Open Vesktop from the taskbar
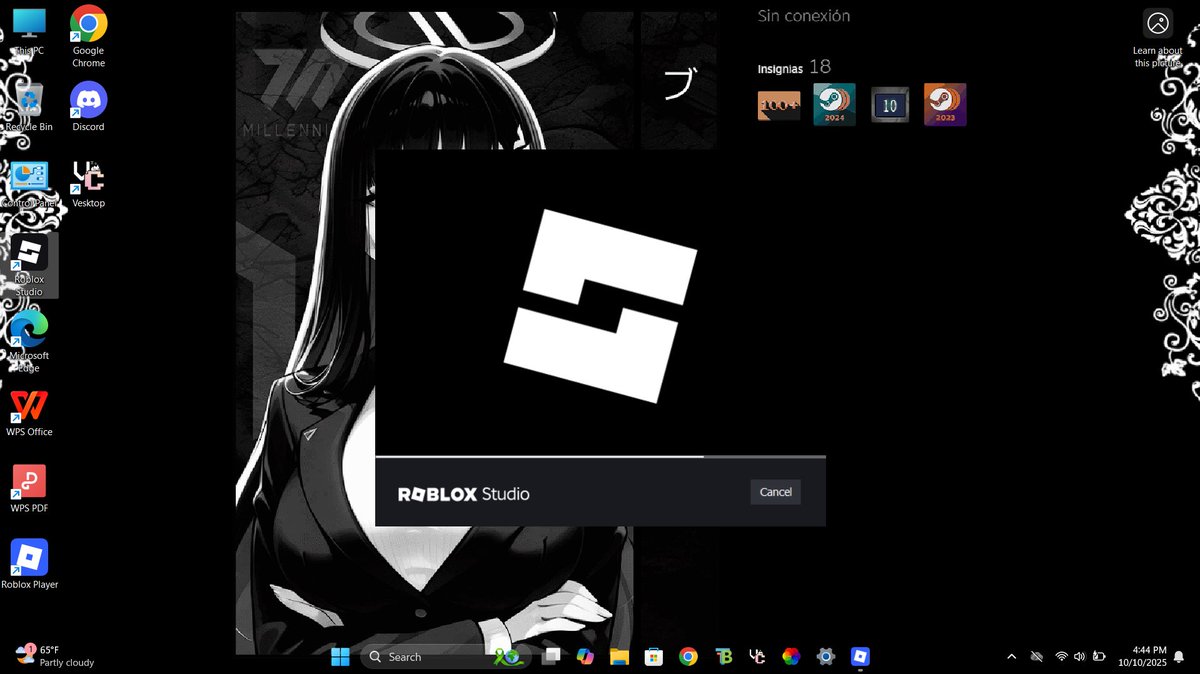This screenshot has width=1200, height=674. pyautogui.click(x=757, y=657)
